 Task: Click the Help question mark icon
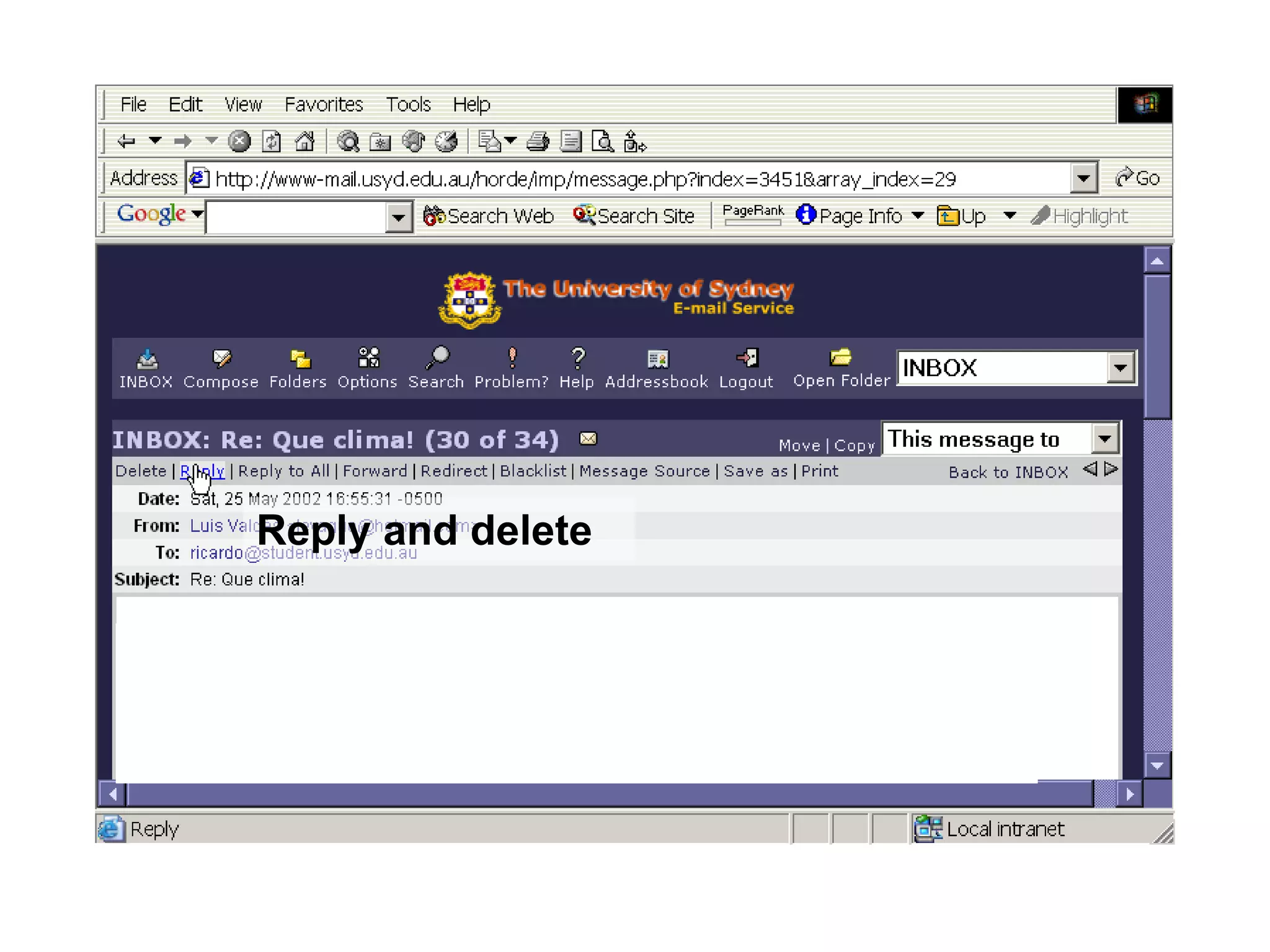[578, 358]
